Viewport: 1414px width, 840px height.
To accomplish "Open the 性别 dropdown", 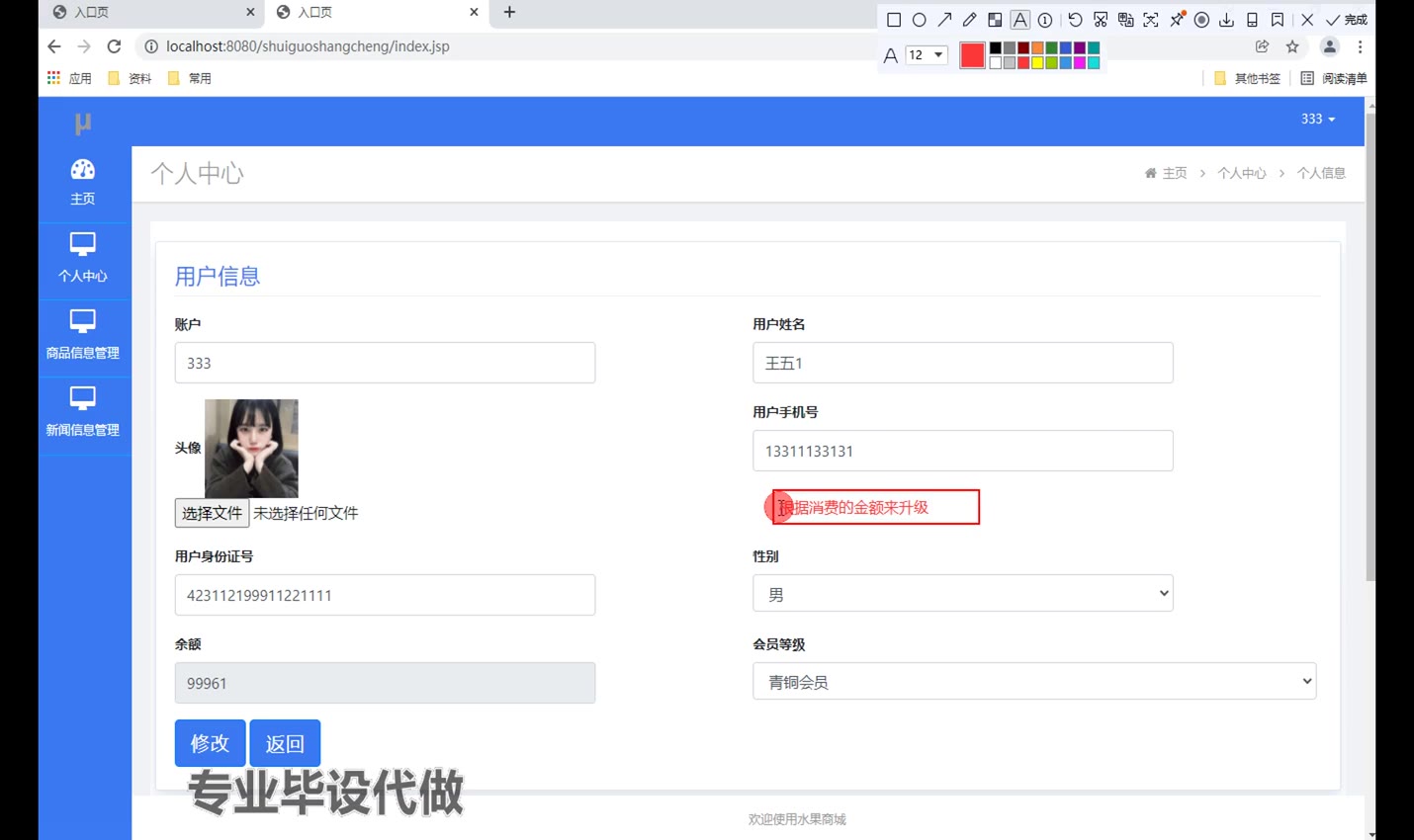I will (x=963, y=593).
